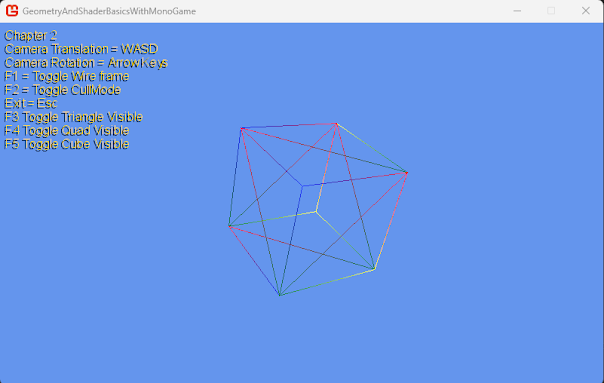The height and width of the screenshot is (383, 604).
Task: Click the window title GeometryAndShaderBasicsWithMonoGame
Action: click(109, 11)
